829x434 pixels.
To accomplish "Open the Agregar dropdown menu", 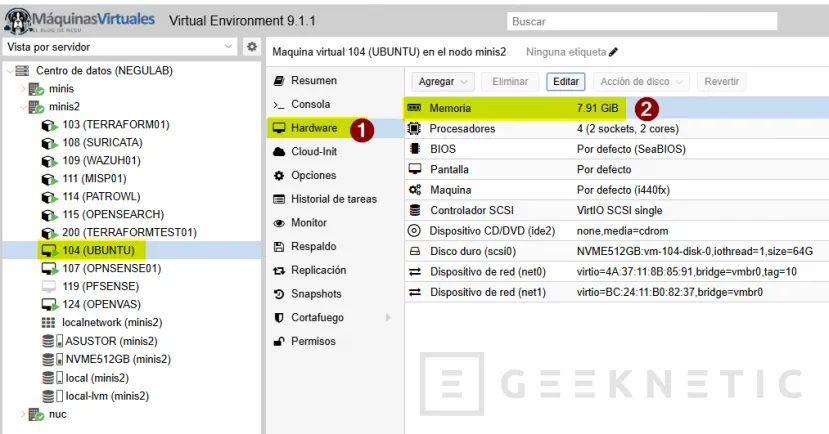I will click(x=443, y=81).
